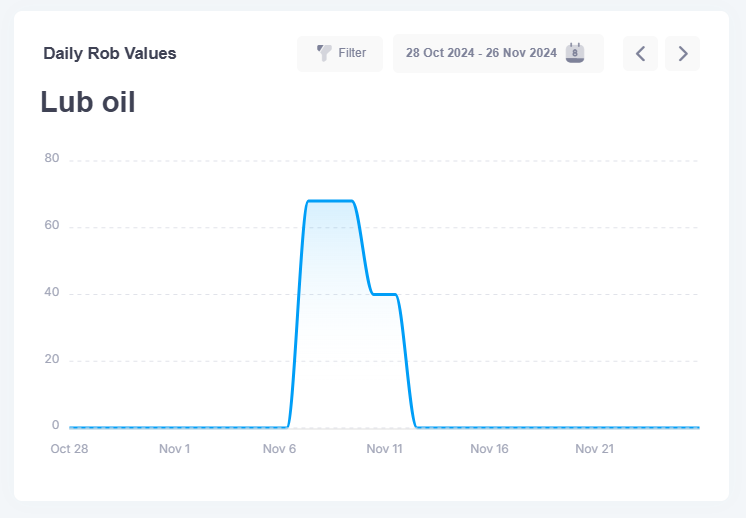Image resolution: width=746 pixels, height=518 pixels.
Task: Click the Nov 11 x-axis label
Action: pyautogui.click(x=384, y=449)
